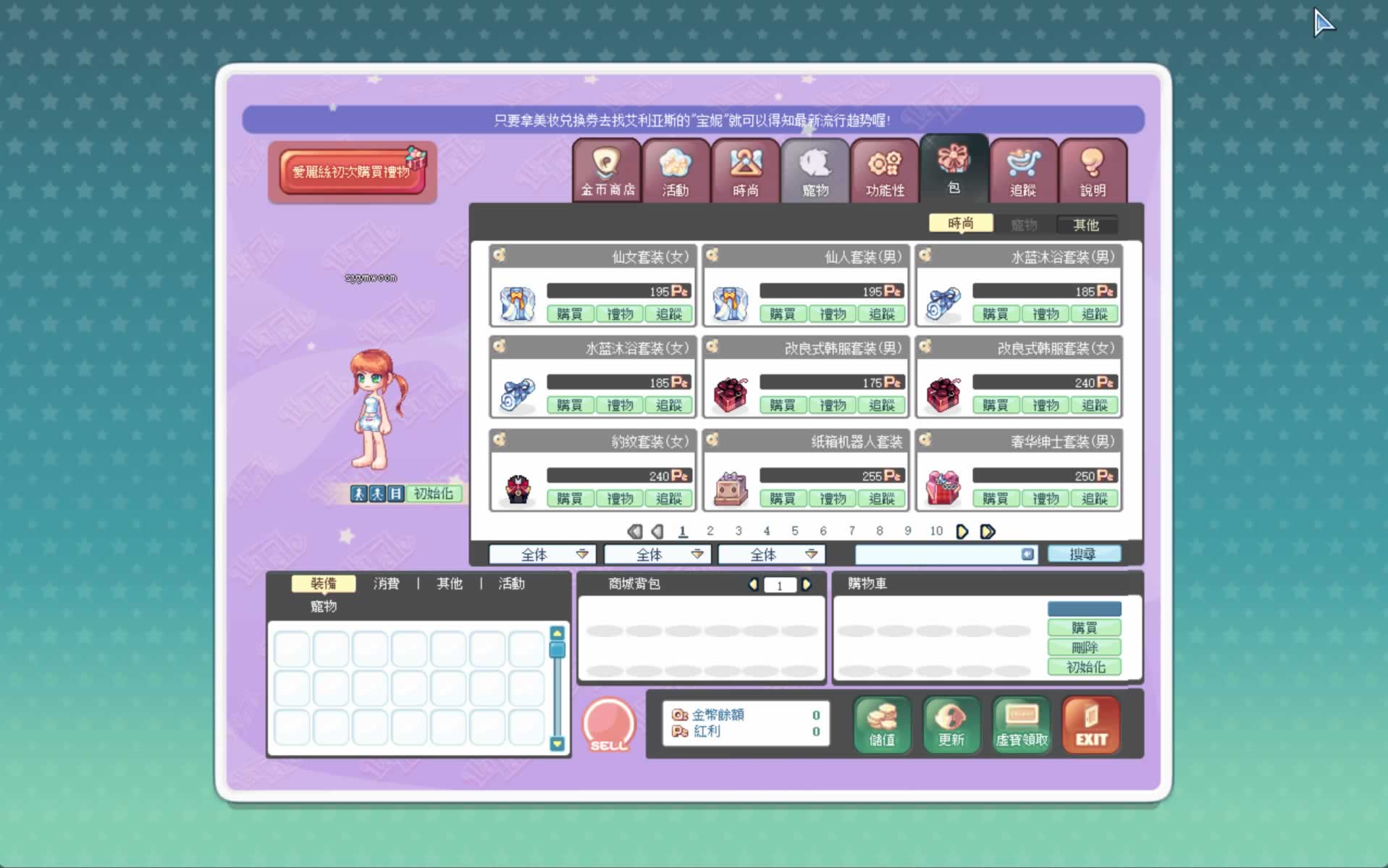Toggle the walking pose preview button
This screenshot has width=1388, height=868.
tap(377, 494)
